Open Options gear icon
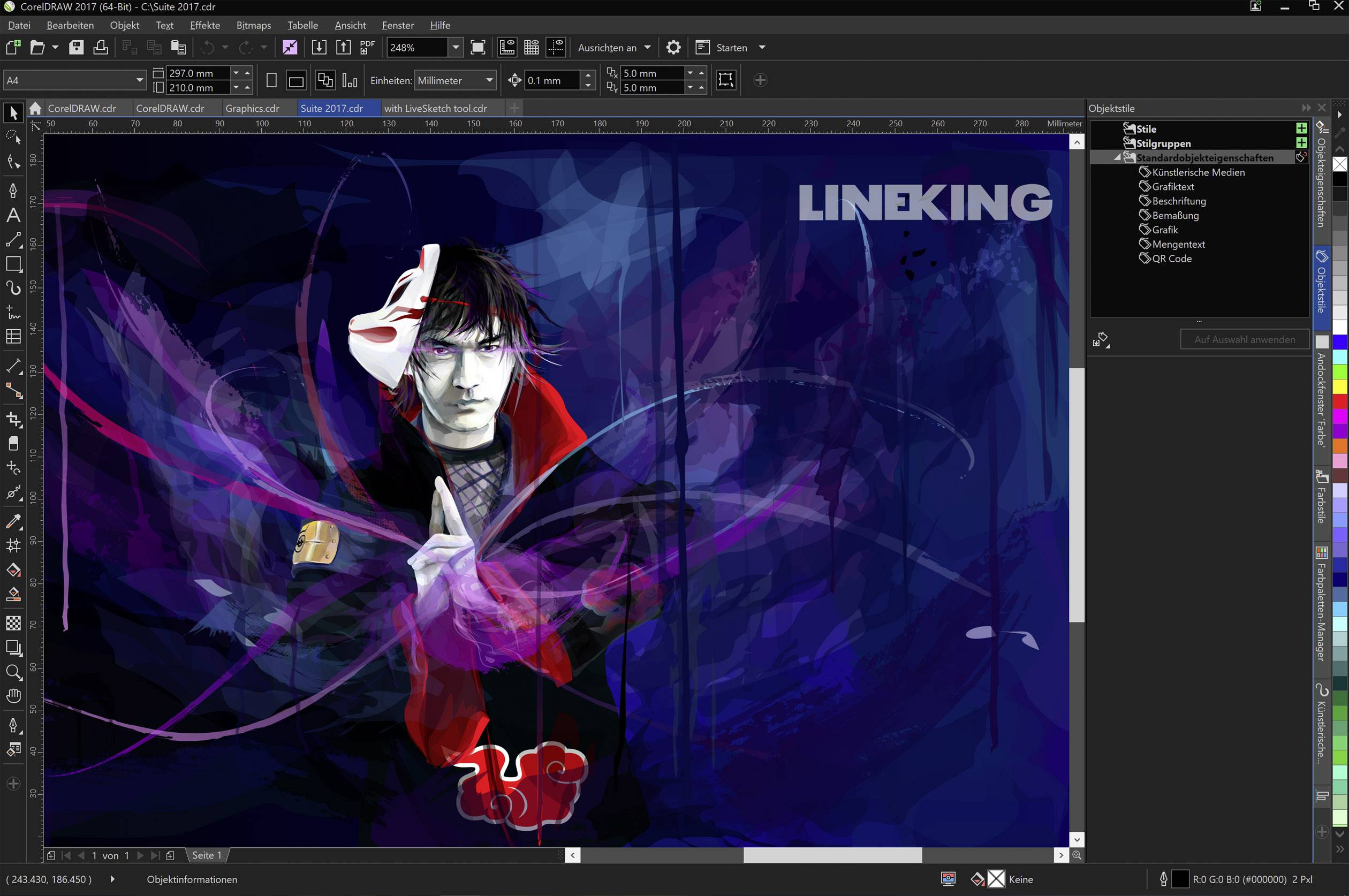 click(673, 47)
